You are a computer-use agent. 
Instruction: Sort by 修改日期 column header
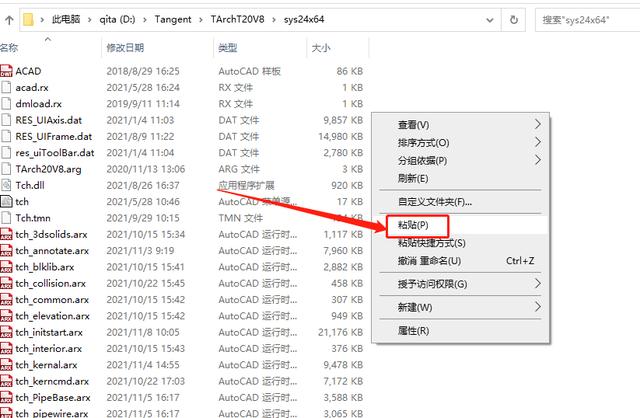125,48
